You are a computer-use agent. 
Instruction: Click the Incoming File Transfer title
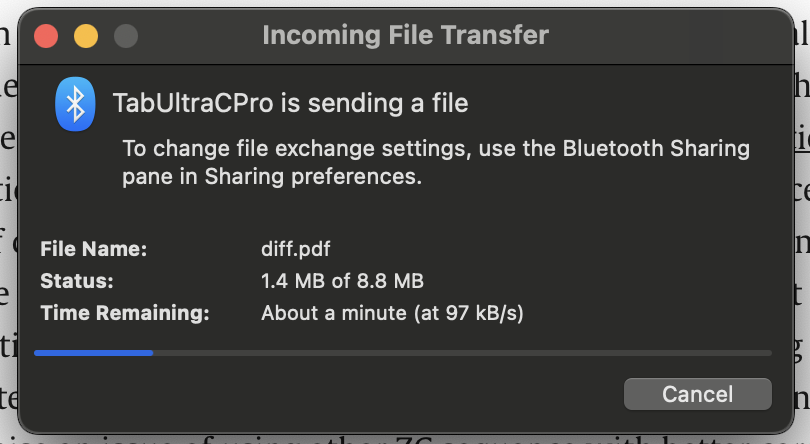405,36
